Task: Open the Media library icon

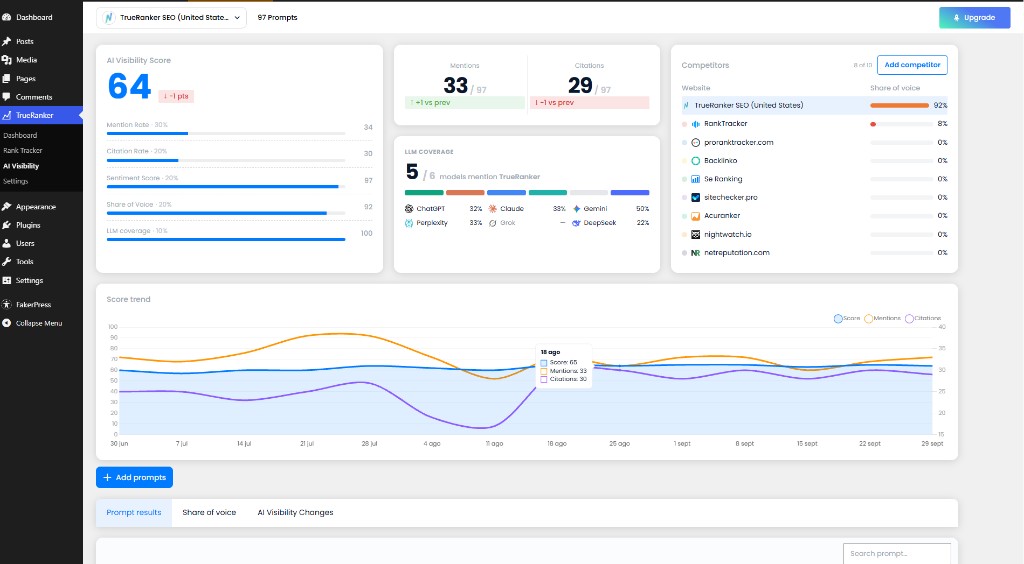Action: pyautogui.click(x=7, y=59)
